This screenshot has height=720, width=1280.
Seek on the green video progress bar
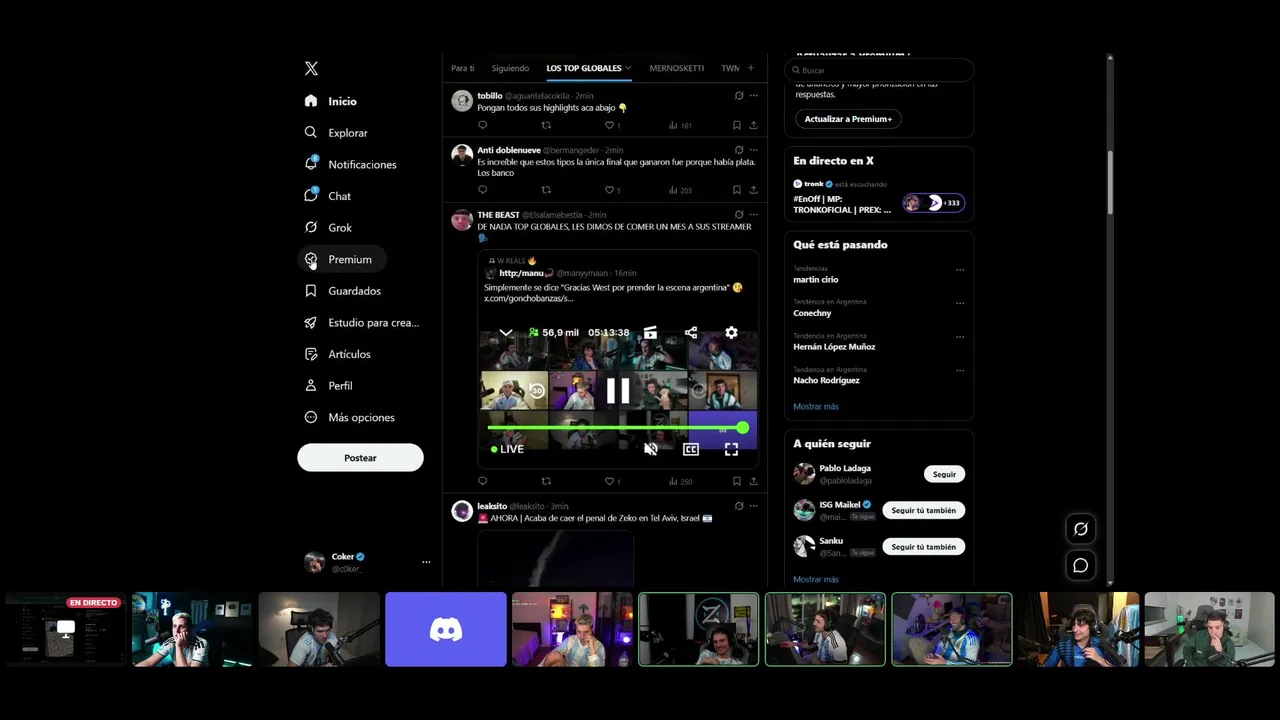click(x=618, y=428)
